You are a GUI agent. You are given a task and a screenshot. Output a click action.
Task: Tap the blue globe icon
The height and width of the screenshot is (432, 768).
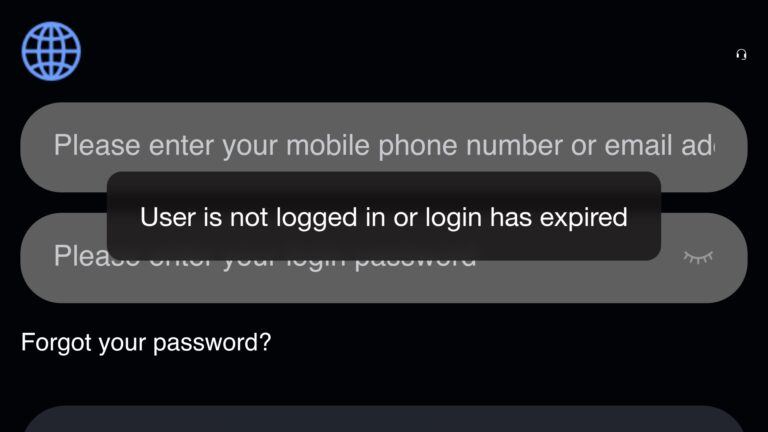click(x=51, y=51)
